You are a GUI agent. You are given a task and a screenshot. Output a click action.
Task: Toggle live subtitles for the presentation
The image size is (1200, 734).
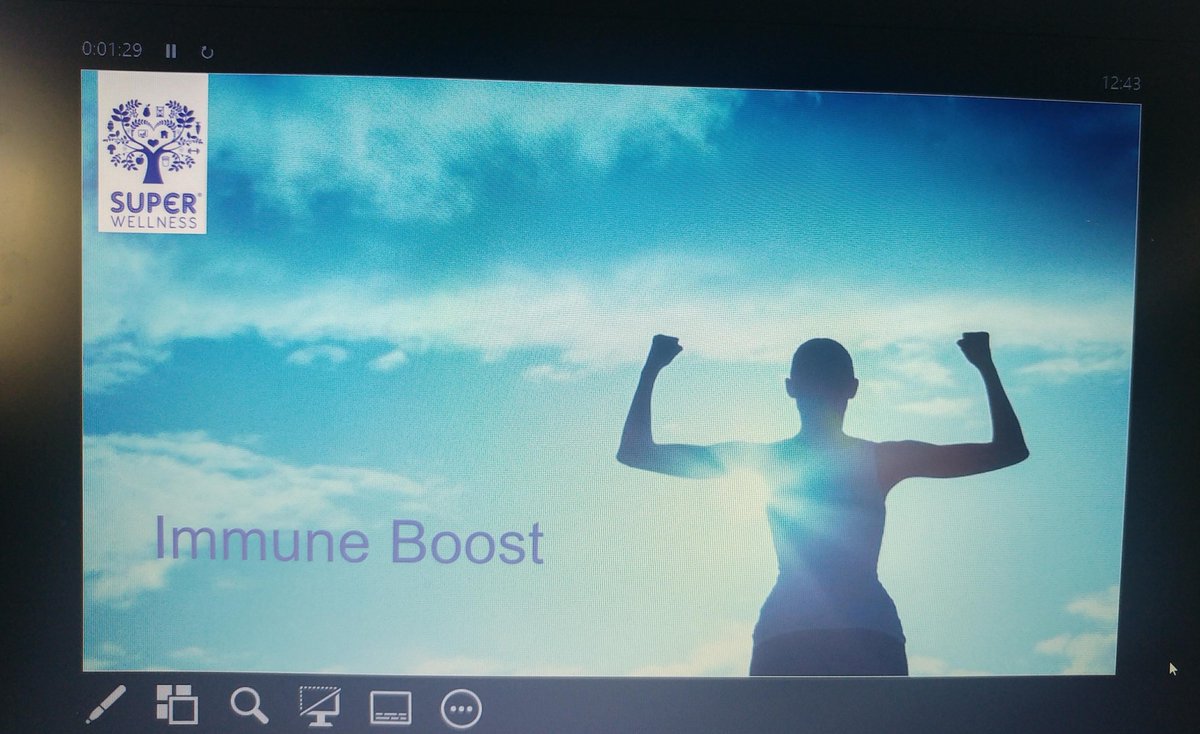(x=390, y=707)
